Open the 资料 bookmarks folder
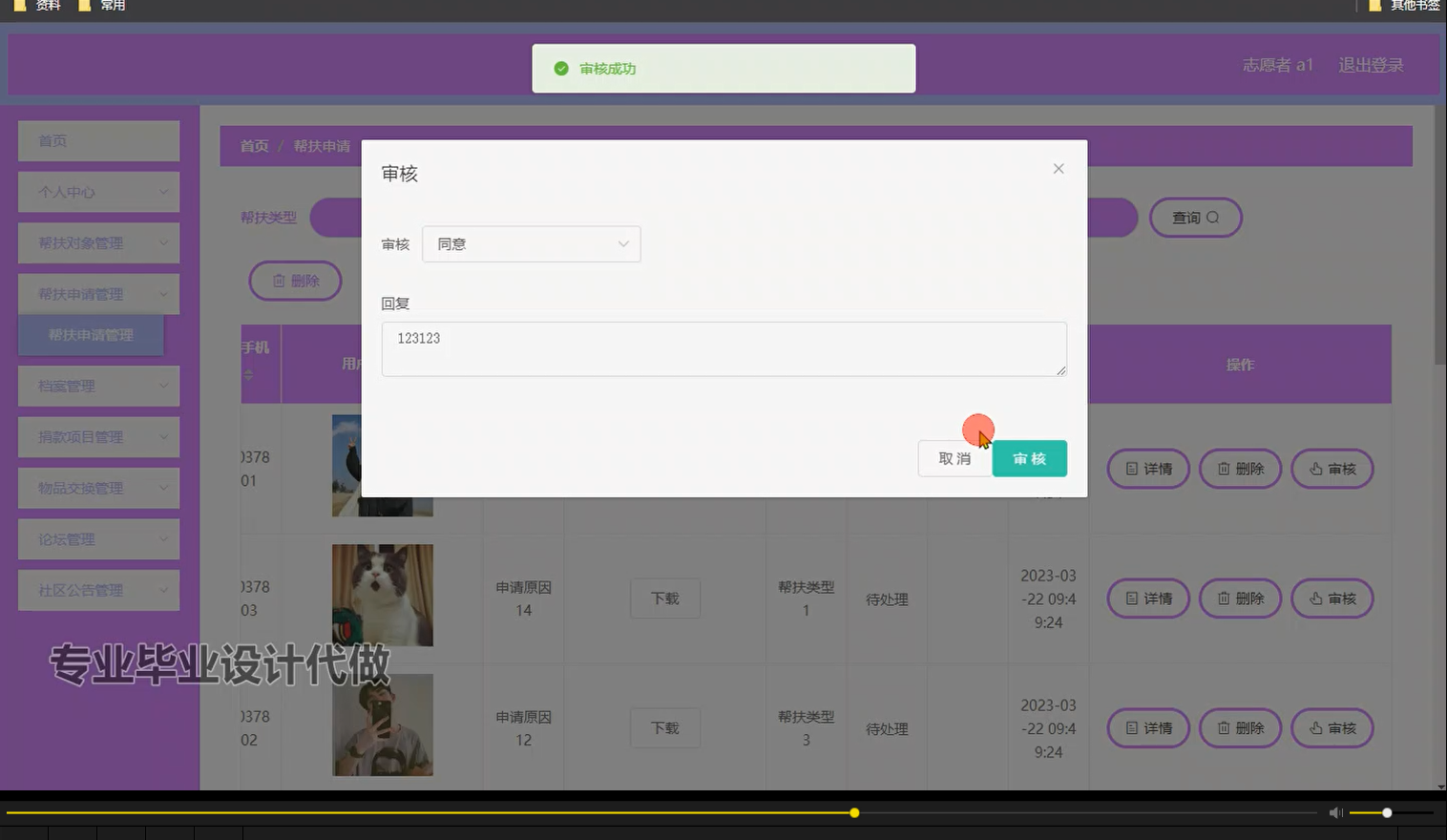This screenshot has width=1447, height=840. 37,6
